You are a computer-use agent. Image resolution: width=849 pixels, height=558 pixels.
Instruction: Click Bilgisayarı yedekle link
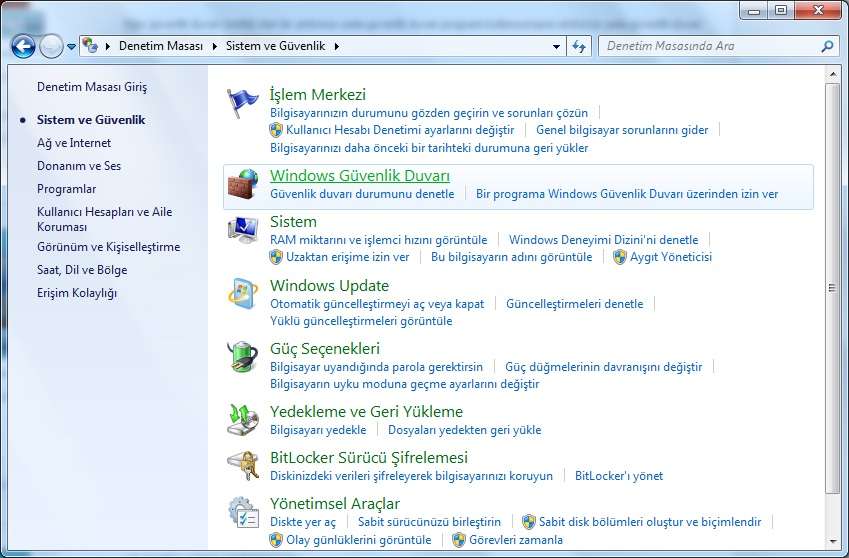point(318,430)
